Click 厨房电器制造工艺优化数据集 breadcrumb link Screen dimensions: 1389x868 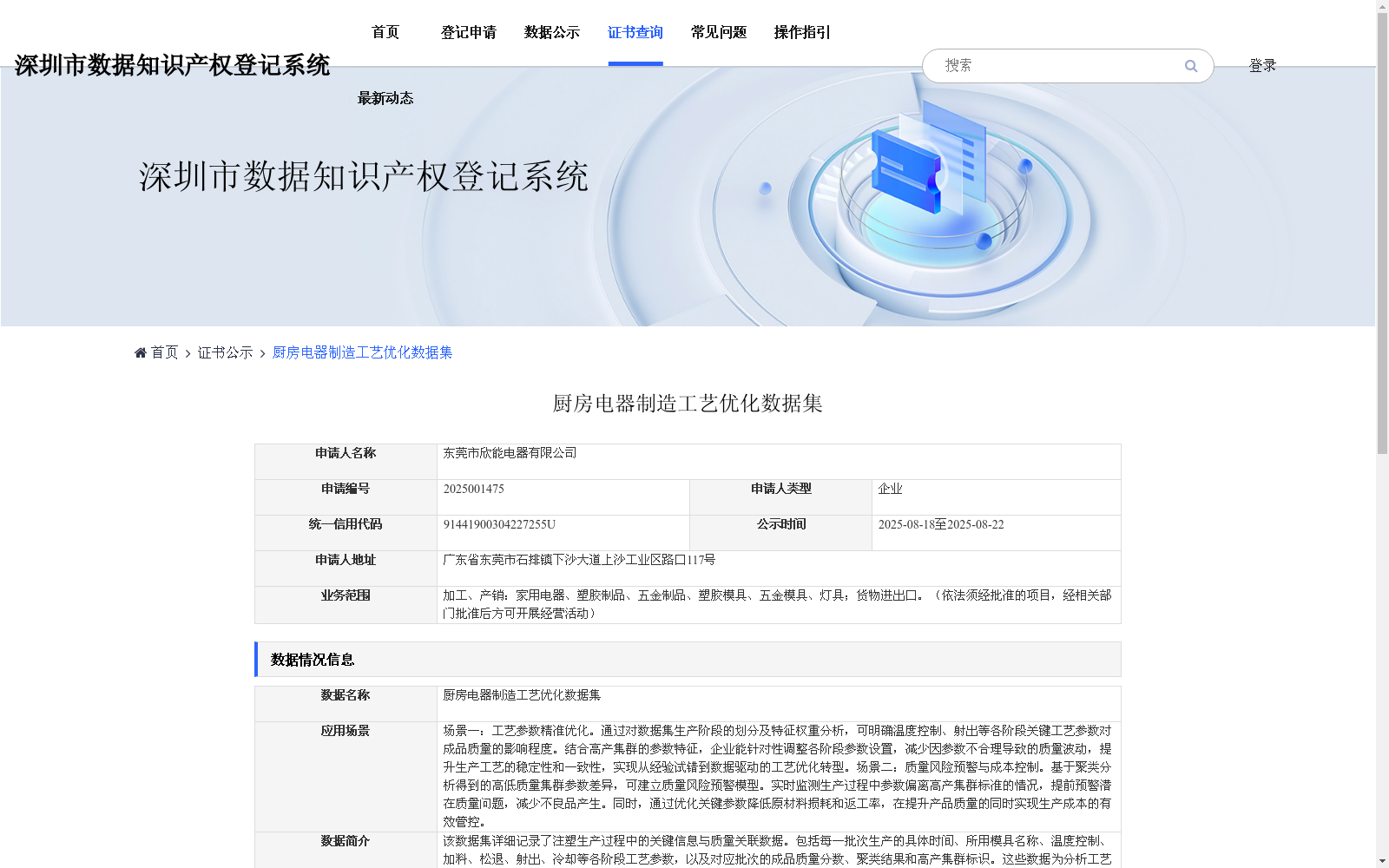pyautogui.click(x=362, y=352)
